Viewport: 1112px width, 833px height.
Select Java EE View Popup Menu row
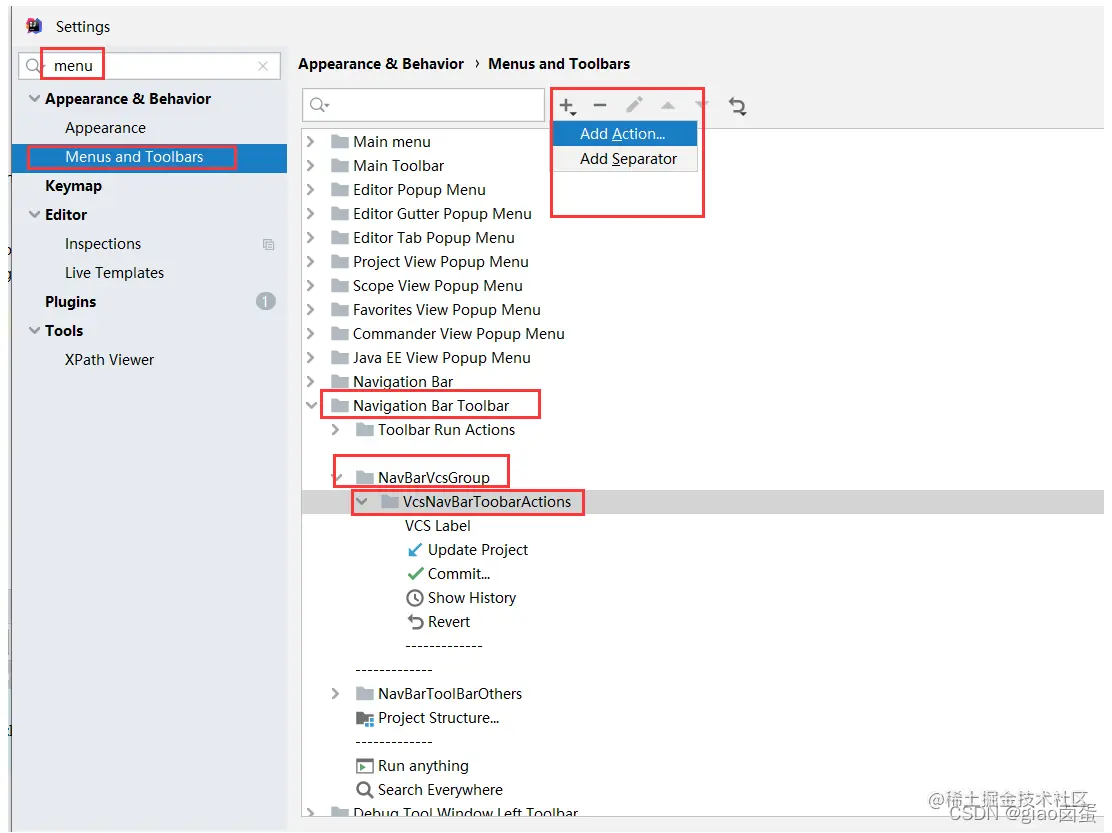(x=442, y=358)
